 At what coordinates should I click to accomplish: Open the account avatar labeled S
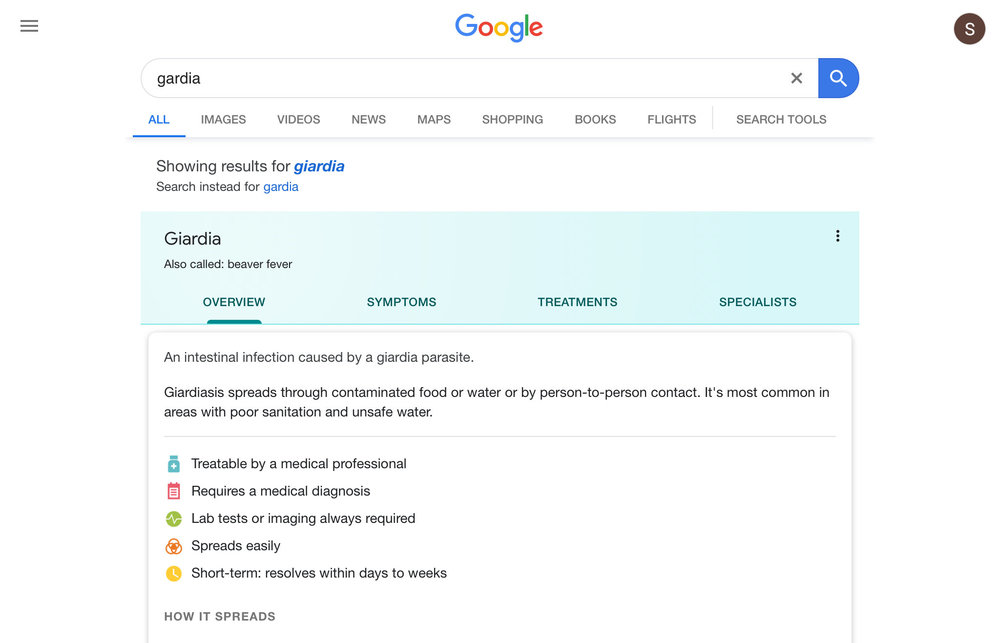(969, 29)
